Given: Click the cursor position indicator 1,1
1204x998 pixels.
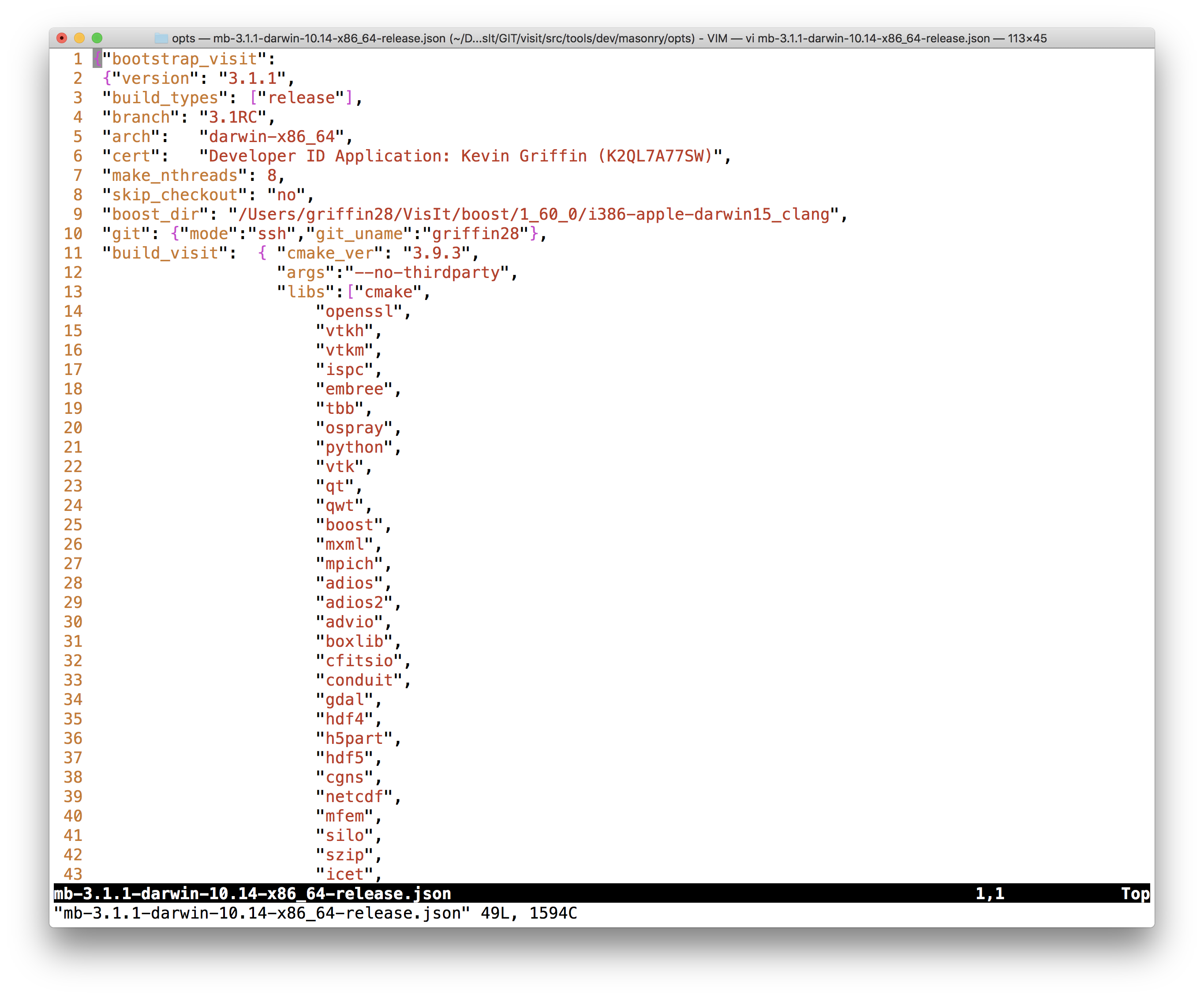Looking at the screenshot, I should [990, 893].
